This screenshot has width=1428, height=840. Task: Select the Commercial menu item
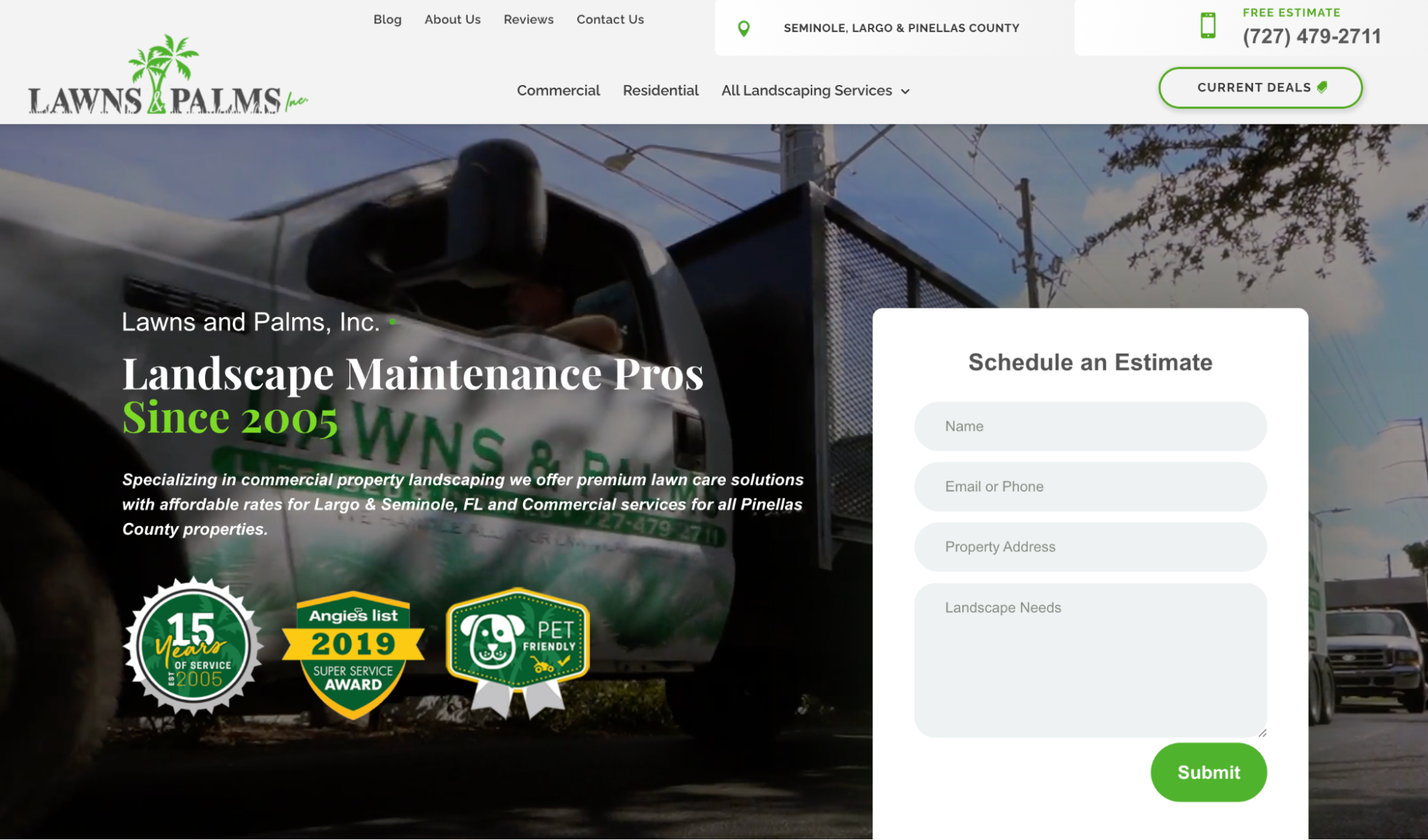point(558,91)
